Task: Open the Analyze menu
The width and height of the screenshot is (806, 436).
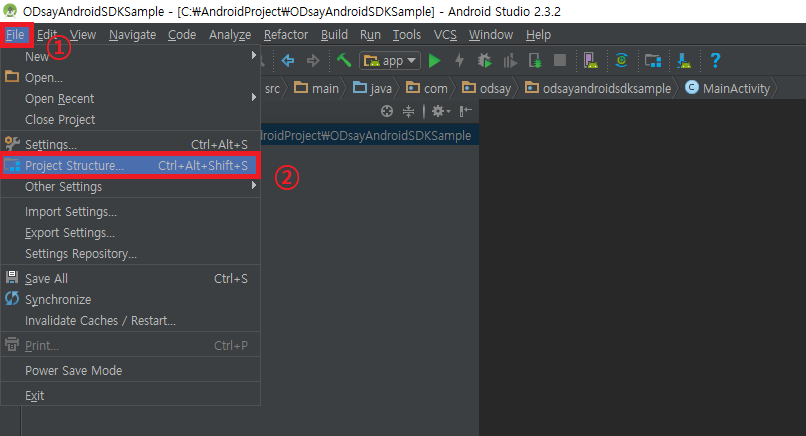Action: (x=230, y=34)
